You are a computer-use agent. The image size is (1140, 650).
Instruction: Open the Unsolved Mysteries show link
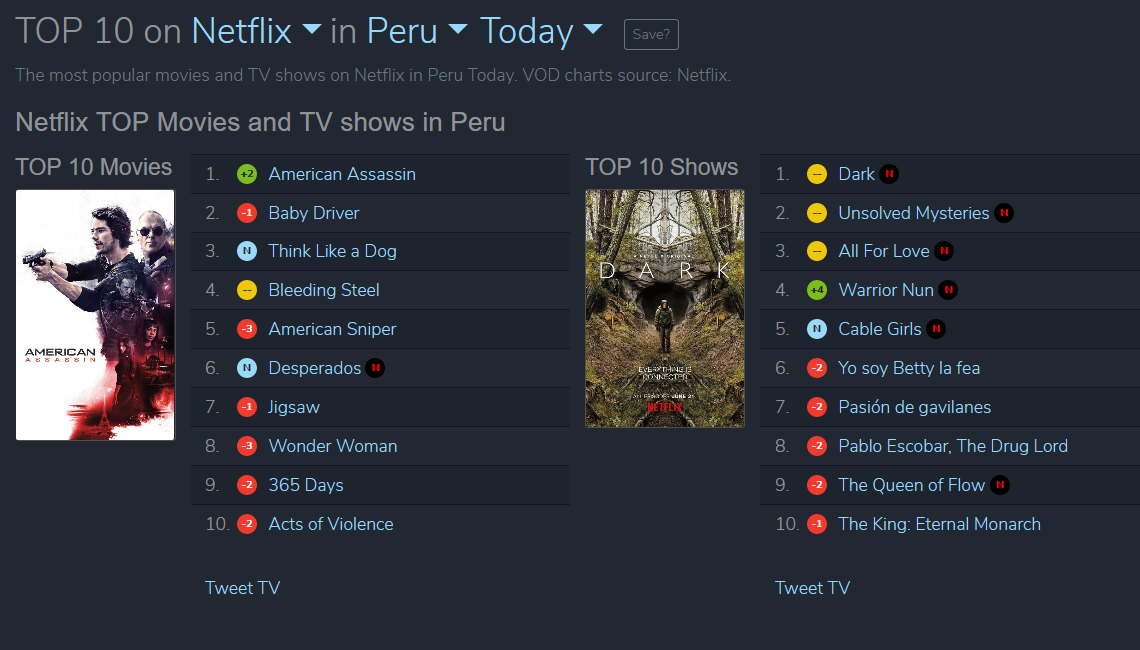coord(913,213)
